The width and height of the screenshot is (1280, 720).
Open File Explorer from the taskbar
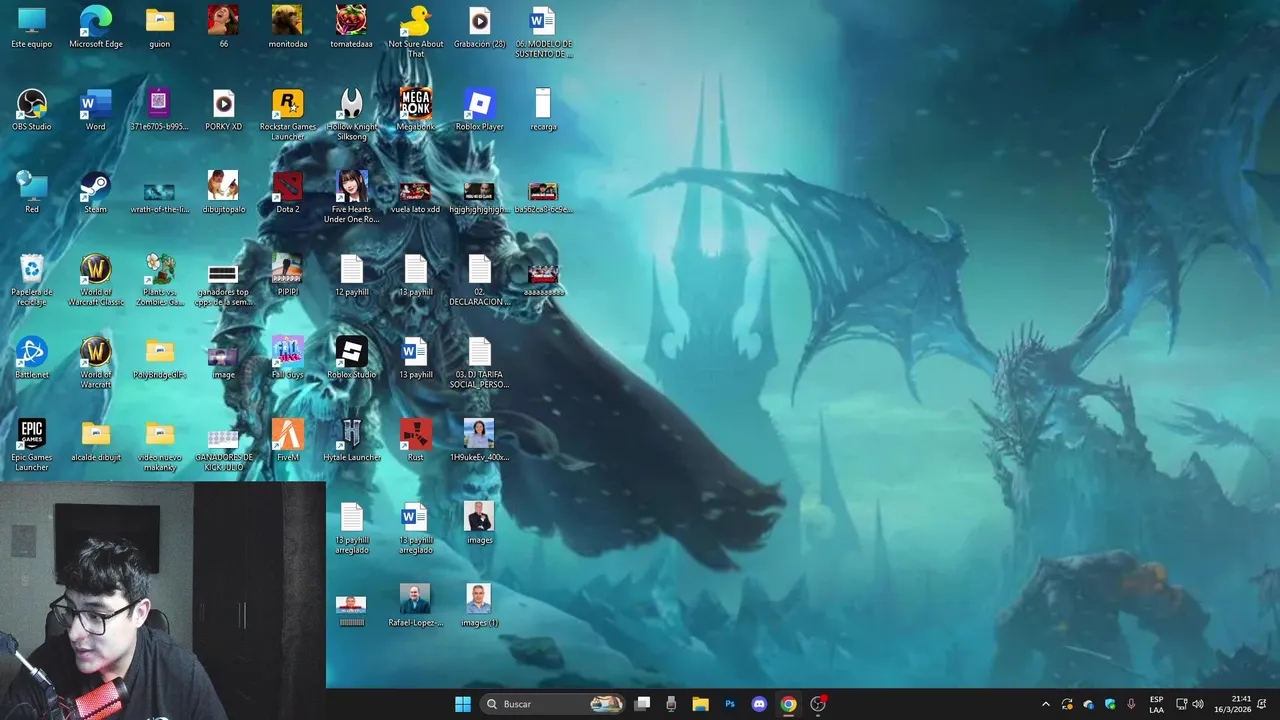point(700,704)
